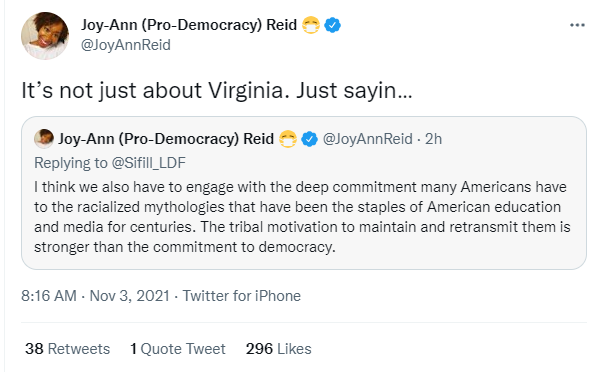Click the blue verified badge in header
Screen dimensions: 600x372
click(333, 25)
